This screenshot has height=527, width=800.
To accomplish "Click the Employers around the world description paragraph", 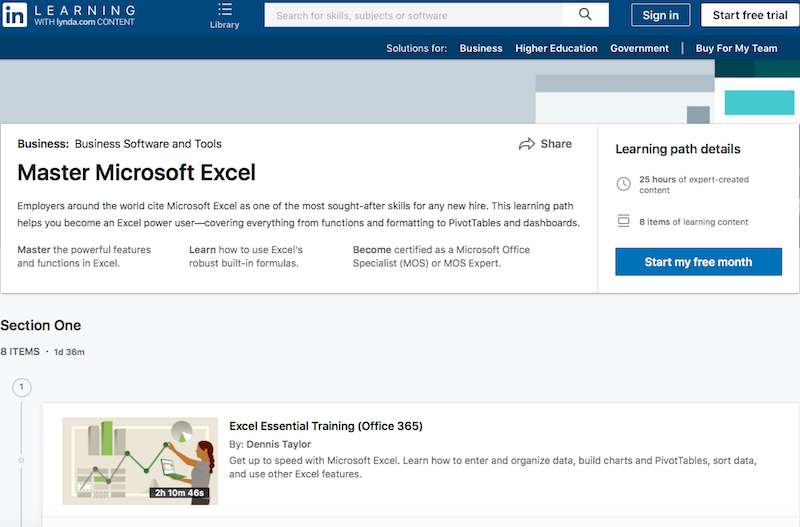I will point(298,214).
